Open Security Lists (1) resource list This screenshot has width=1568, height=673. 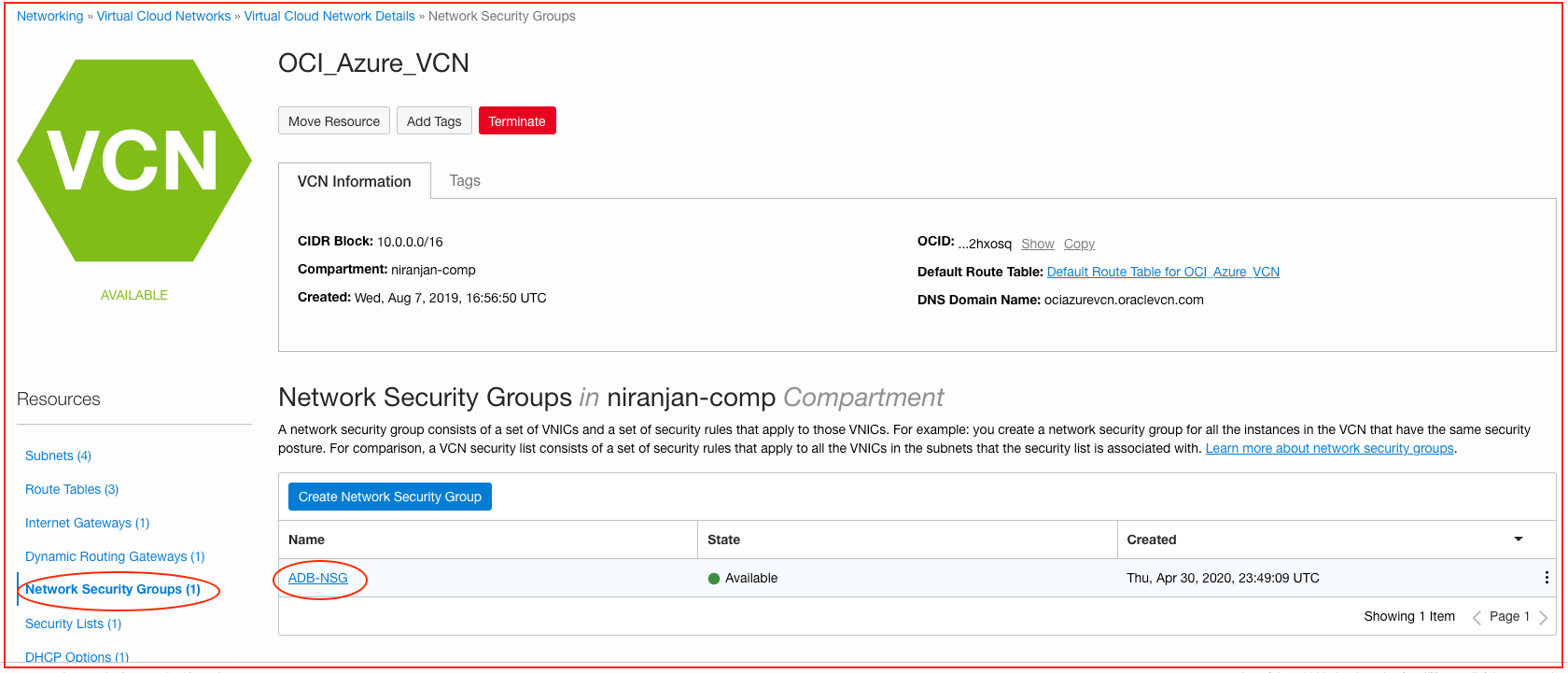tap(73, 624)
